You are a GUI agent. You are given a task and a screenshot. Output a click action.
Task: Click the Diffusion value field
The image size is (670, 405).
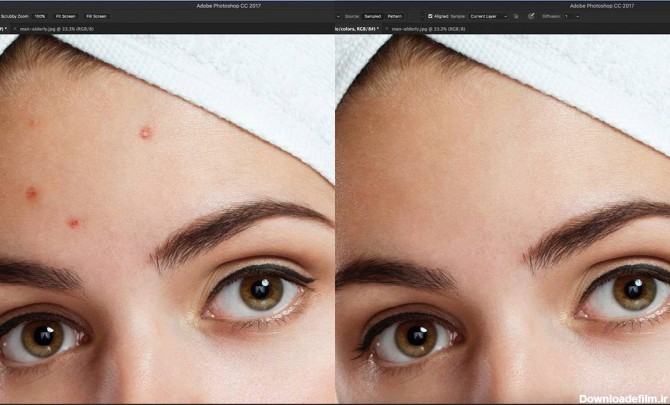point(567,16)
